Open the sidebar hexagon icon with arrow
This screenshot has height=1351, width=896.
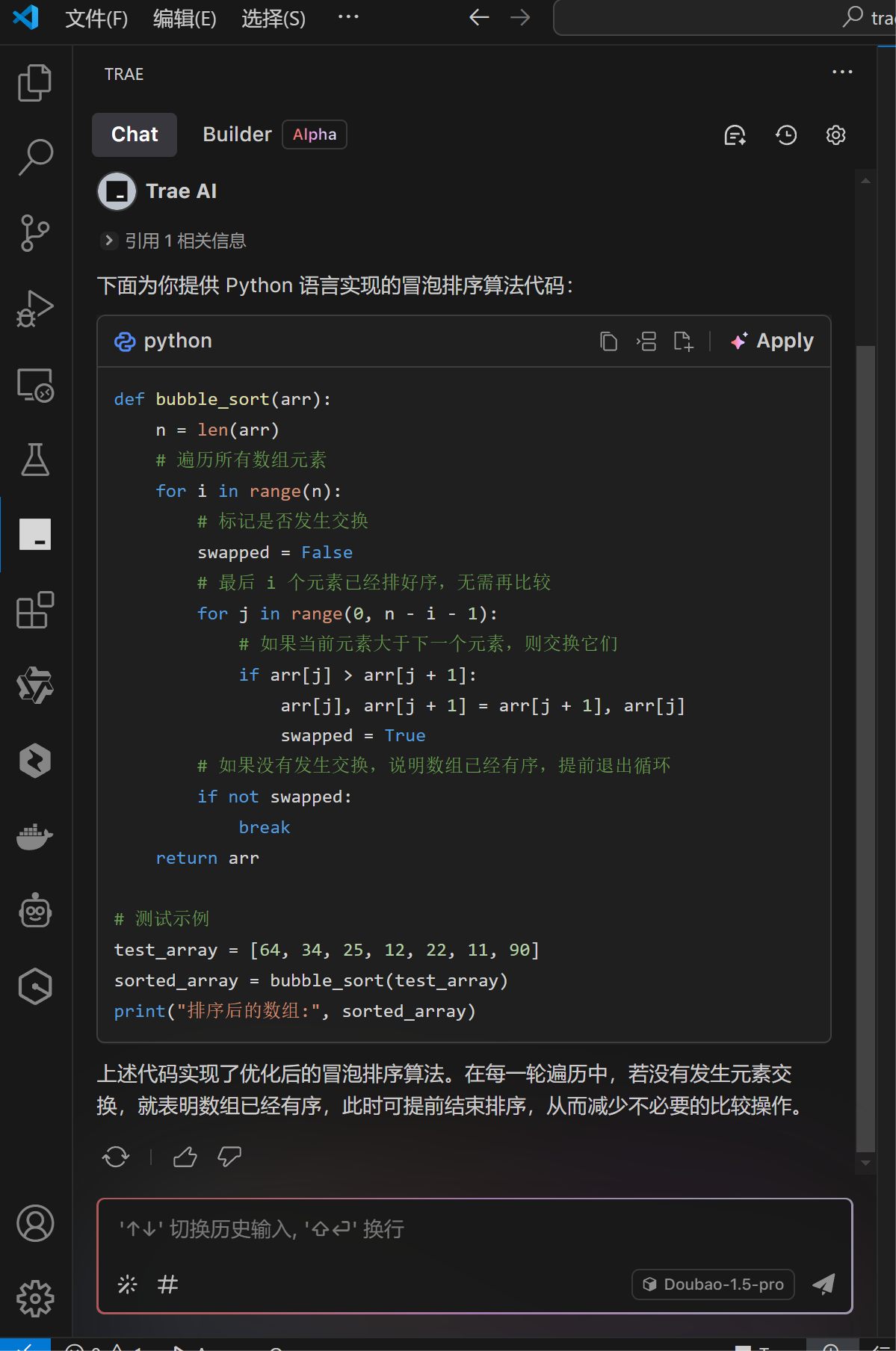pyautogui.click(x=35, y=761)
